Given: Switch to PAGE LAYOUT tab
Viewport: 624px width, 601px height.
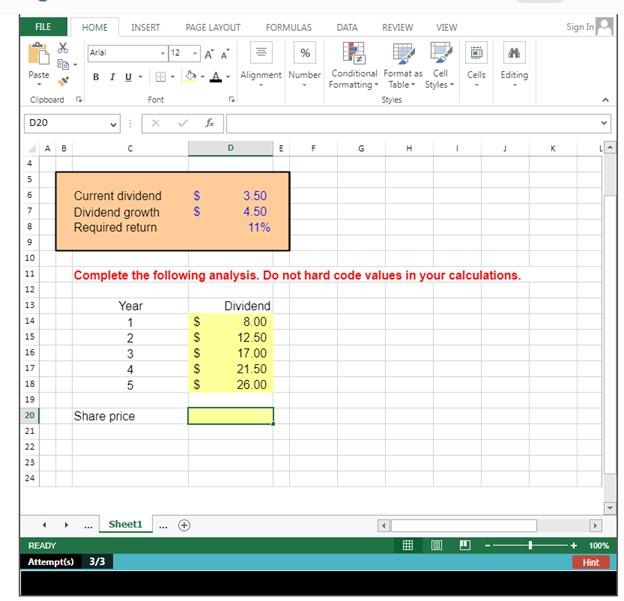Looking at the screenshot, I should click(213, 27).
